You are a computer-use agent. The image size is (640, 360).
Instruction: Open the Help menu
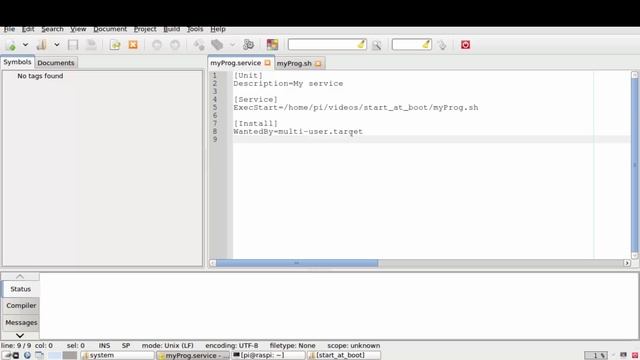tap(218, 29)
